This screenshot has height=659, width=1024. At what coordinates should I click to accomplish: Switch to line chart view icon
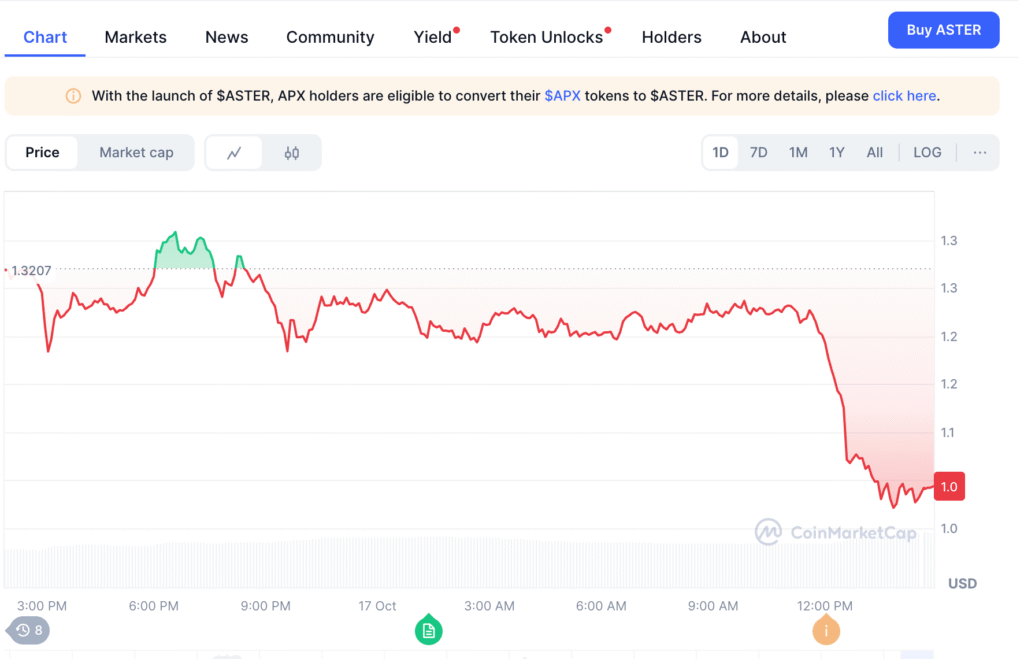pyautogui.click(x=234, y=153)
